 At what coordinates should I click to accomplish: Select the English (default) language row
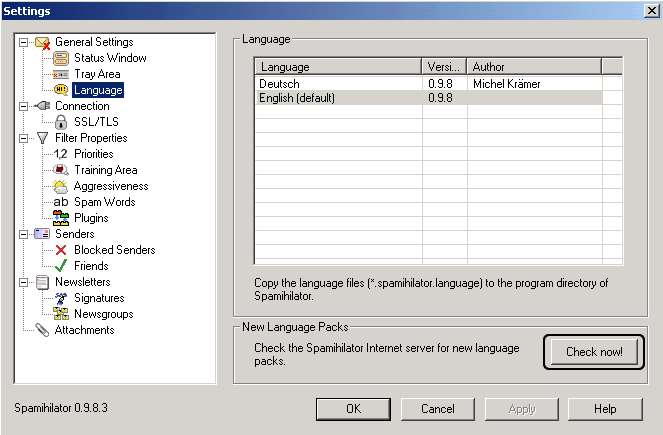tap(429, 98)
